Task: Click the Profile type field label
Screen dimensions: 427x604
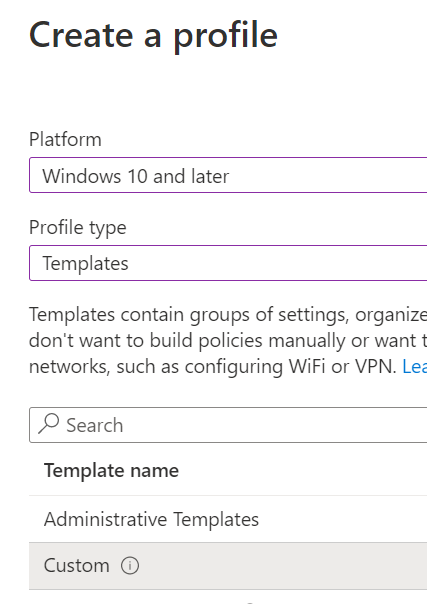Action: pos(78,228)
